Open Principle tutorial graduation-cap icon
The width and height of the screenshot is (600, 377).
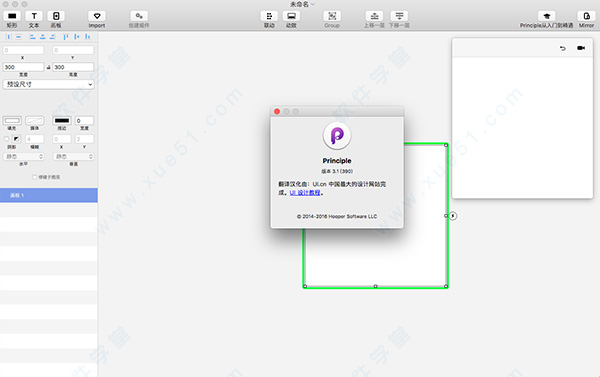[546, 16]
